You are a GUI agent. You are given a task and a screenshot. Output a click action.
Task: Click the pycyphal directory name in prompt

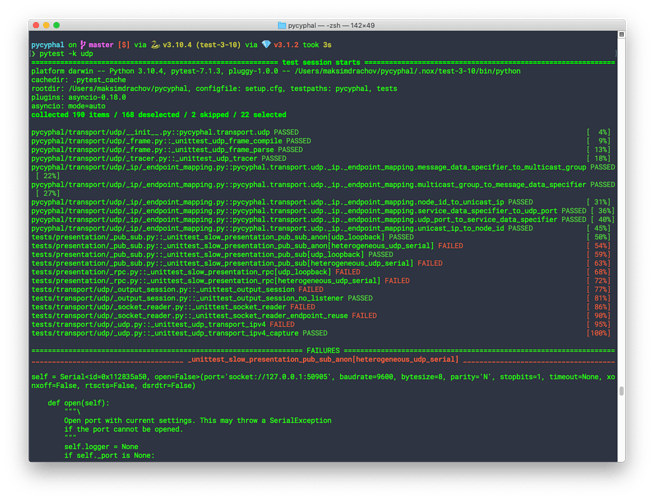[x=48, y=45]
